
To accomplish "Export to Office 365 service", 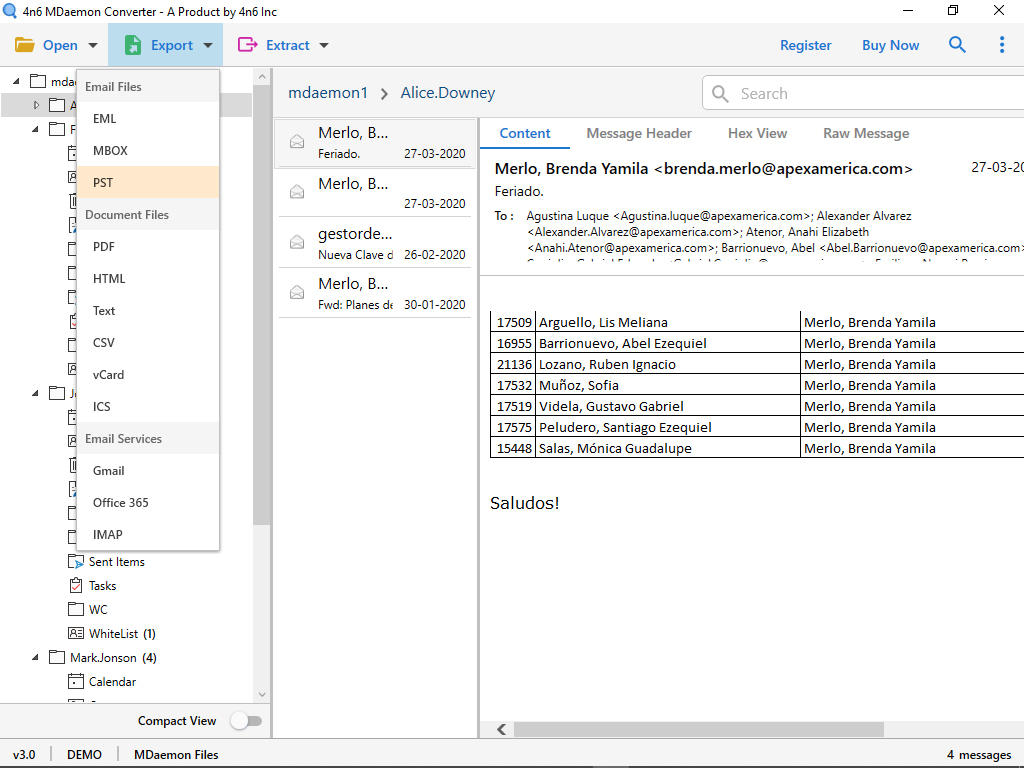I will tap(148, 502).
